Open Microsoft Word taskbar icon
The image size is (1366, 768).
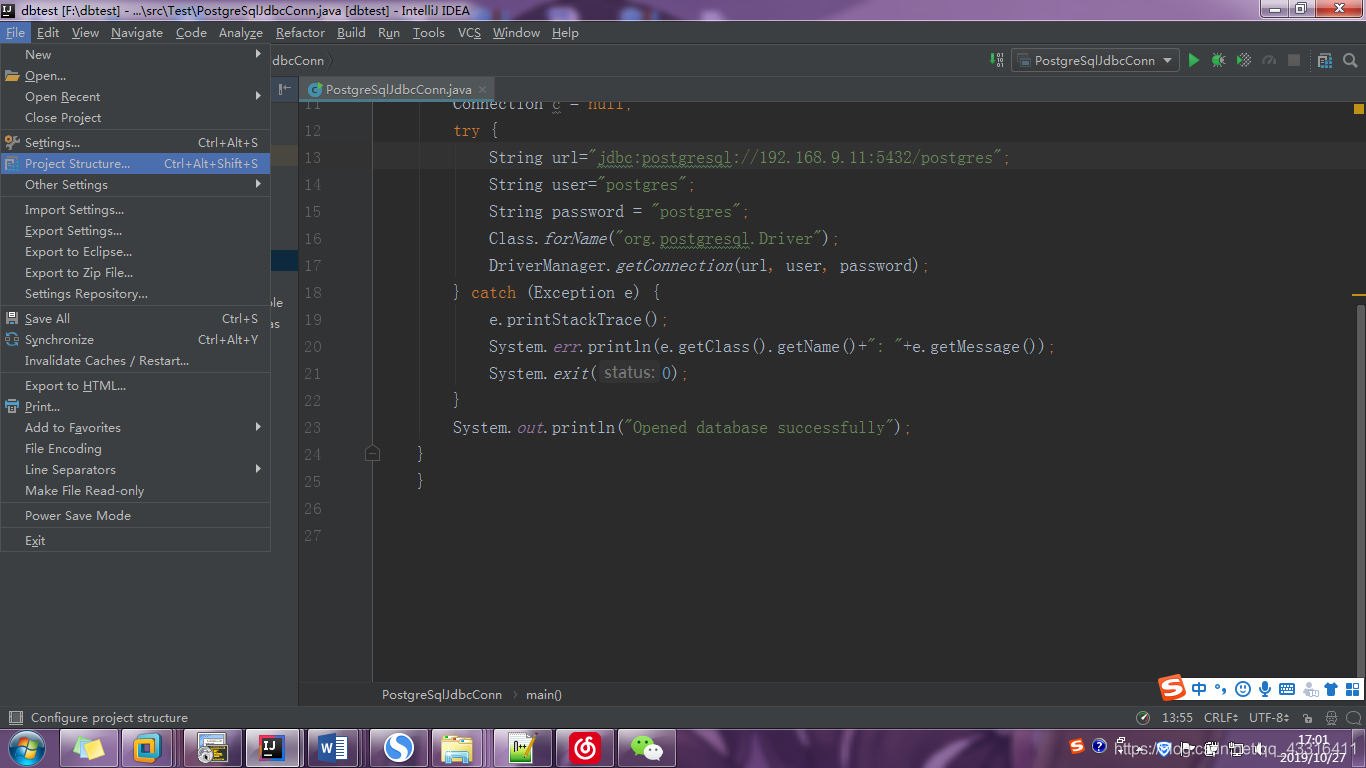point(334,748)
